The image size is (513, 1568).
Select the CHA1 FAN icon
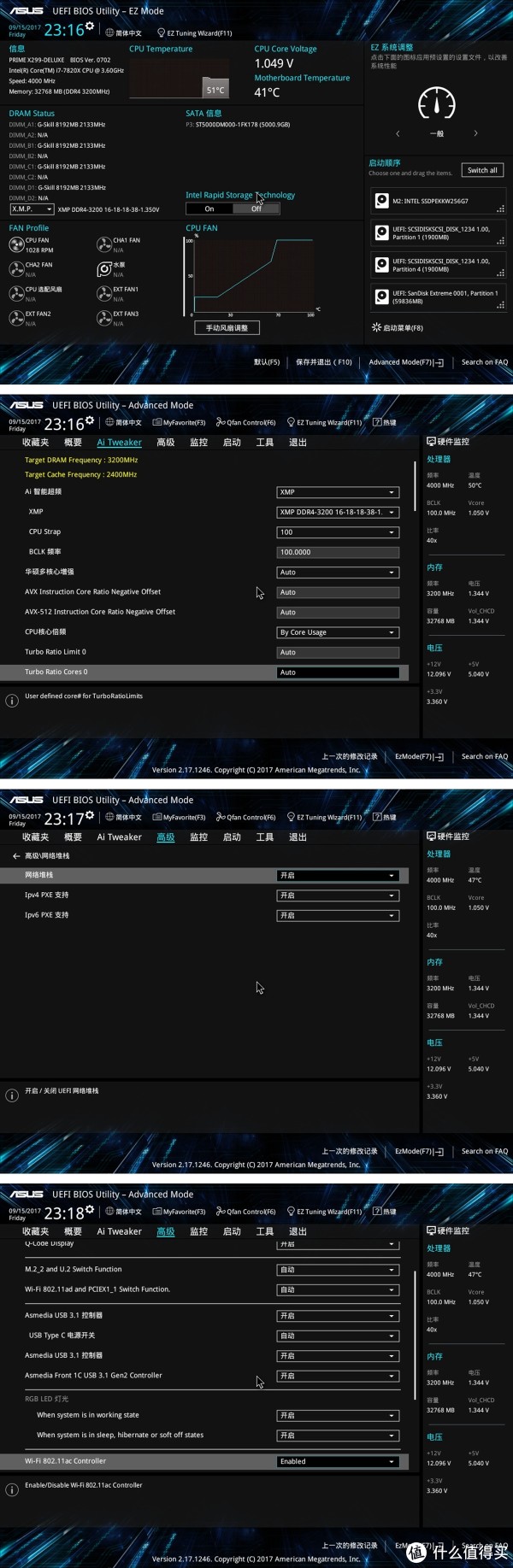[104, 245]
